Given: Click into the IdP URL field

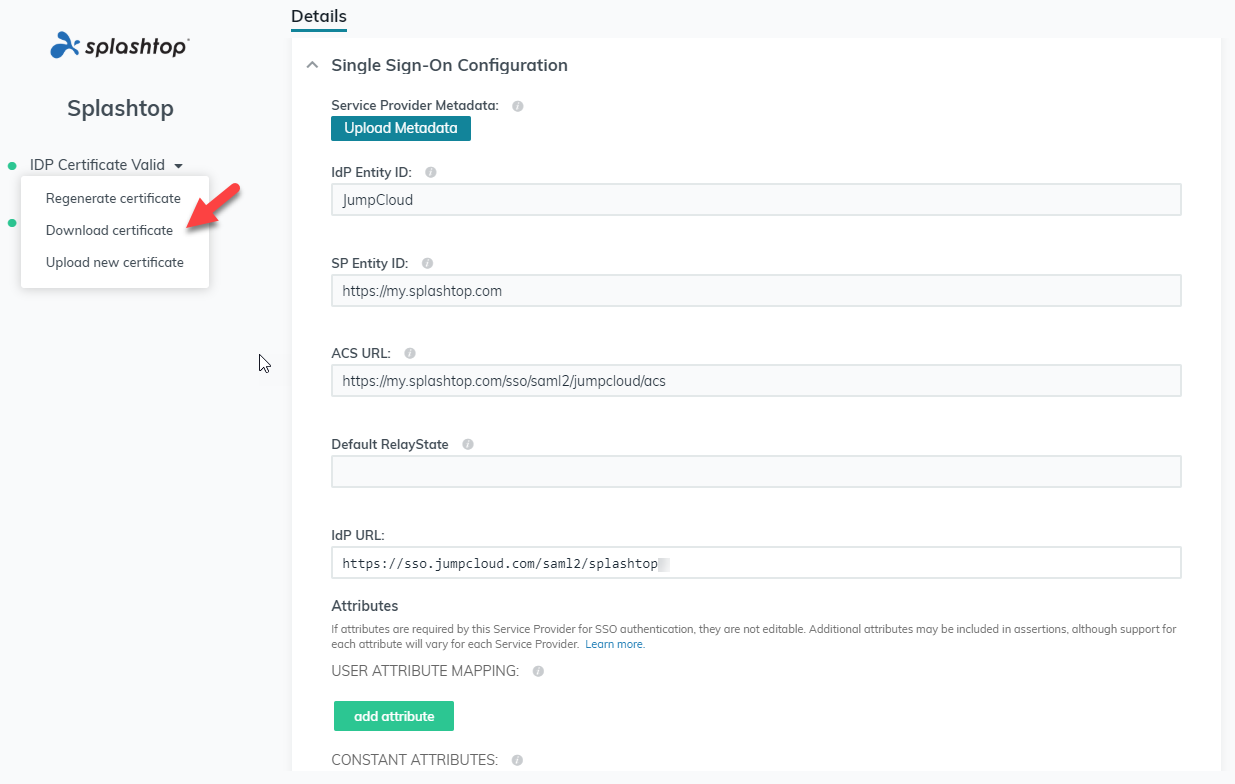Looking at the screenshot, I should pos(756,563).
